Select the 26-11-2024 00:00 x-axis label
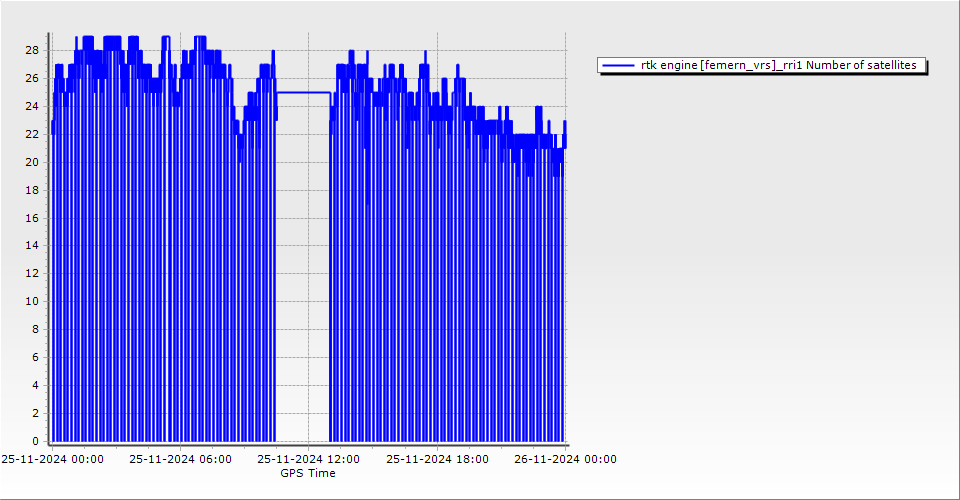The image size is (960, 500). click(x=565, y=460)
